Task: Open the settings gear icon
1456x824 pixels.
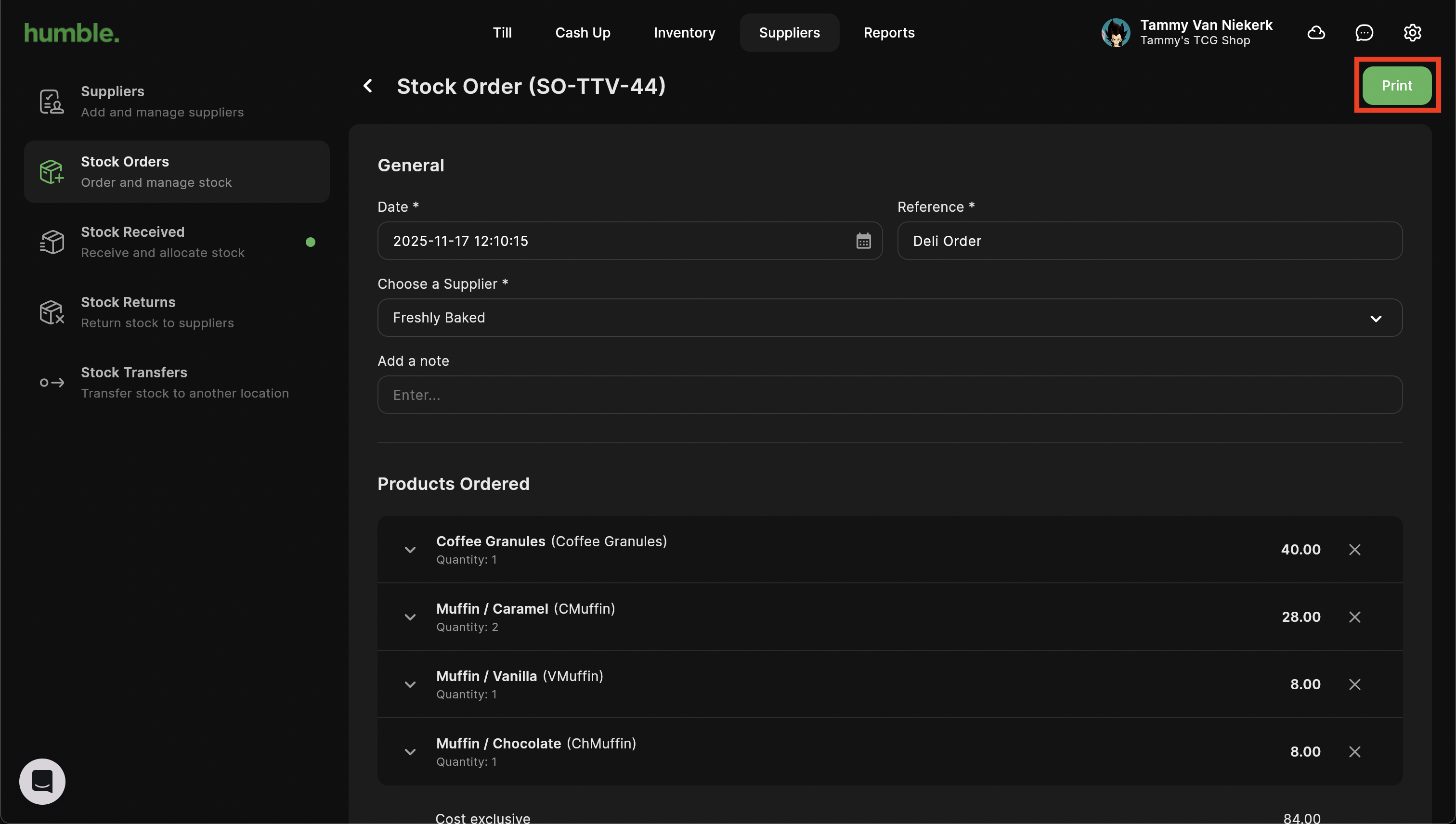Action: point(1412,33)
